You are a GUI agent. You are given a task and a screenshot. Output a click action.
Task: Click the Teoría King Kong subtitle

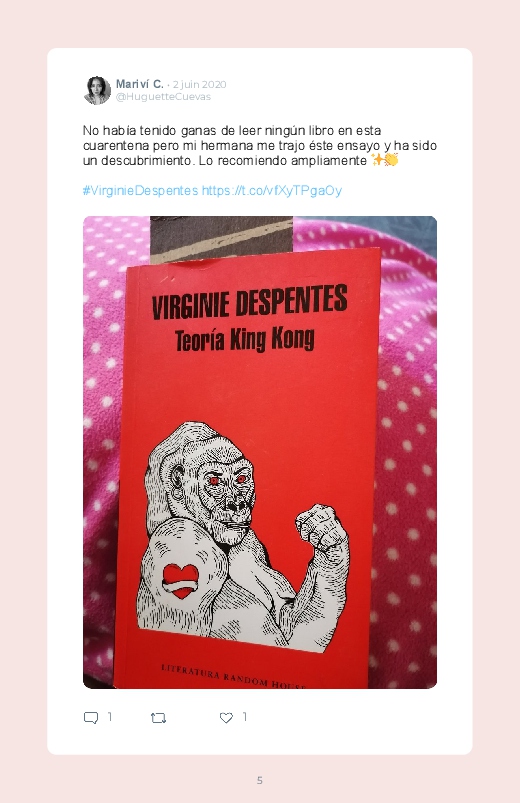click(x=244, y=339)
